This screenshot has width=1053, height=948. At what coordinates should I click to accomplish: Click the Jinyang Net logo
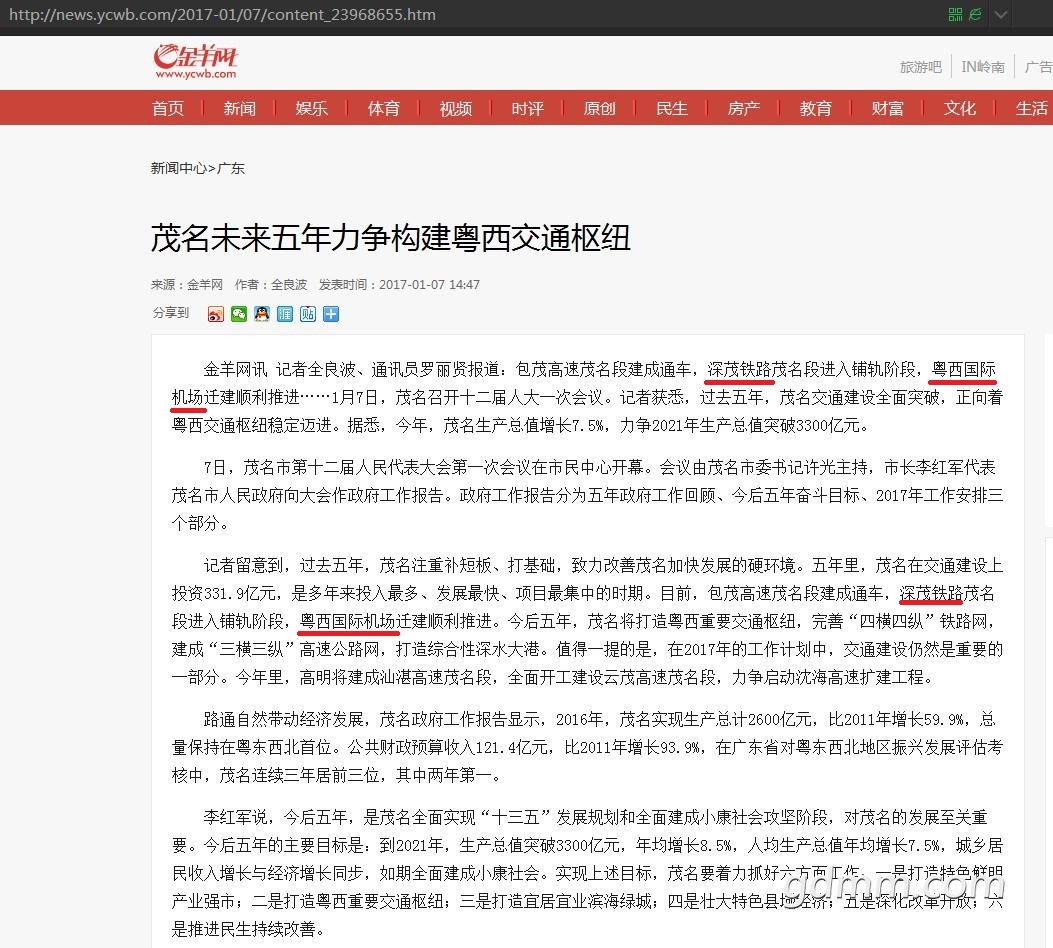196,61
